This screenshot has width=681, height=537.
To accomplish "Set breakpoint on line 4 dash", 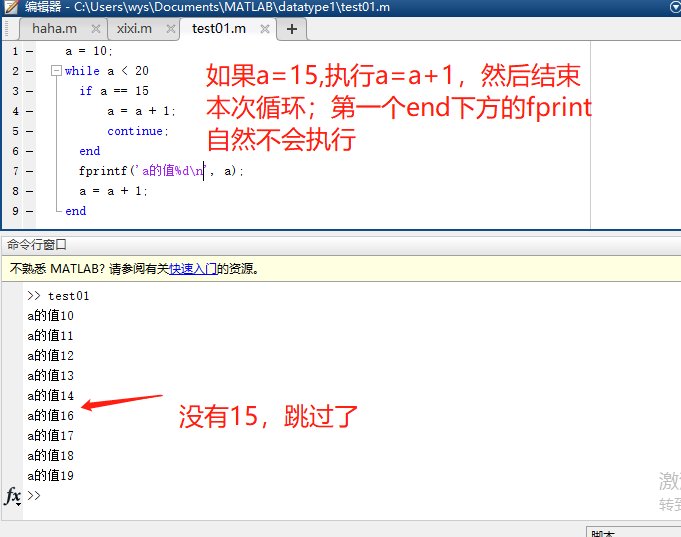I will [x=30, y=111].
